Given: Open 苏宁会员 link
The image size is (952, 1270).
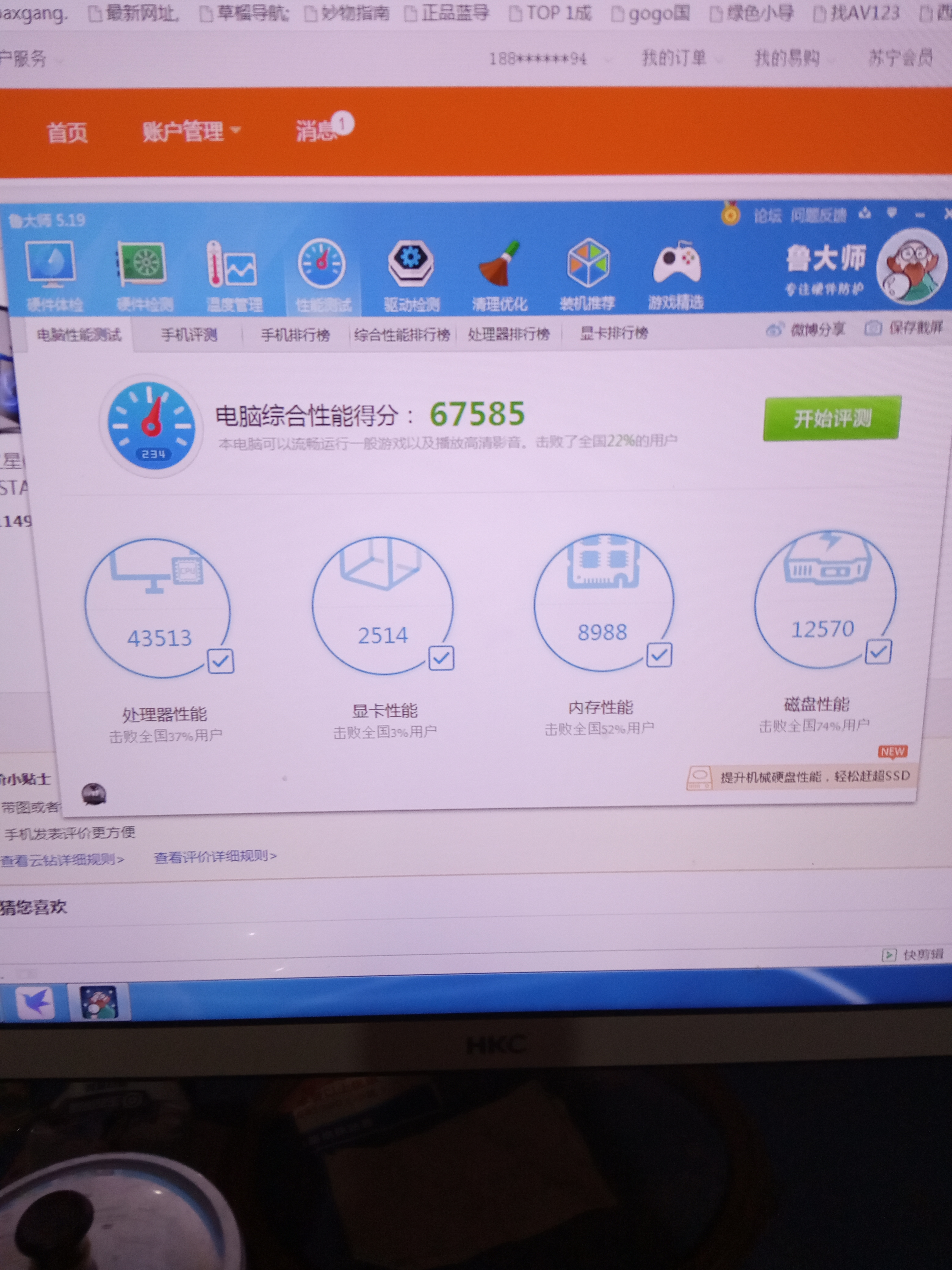Looking at the screenshot, I should click(900, 57).
